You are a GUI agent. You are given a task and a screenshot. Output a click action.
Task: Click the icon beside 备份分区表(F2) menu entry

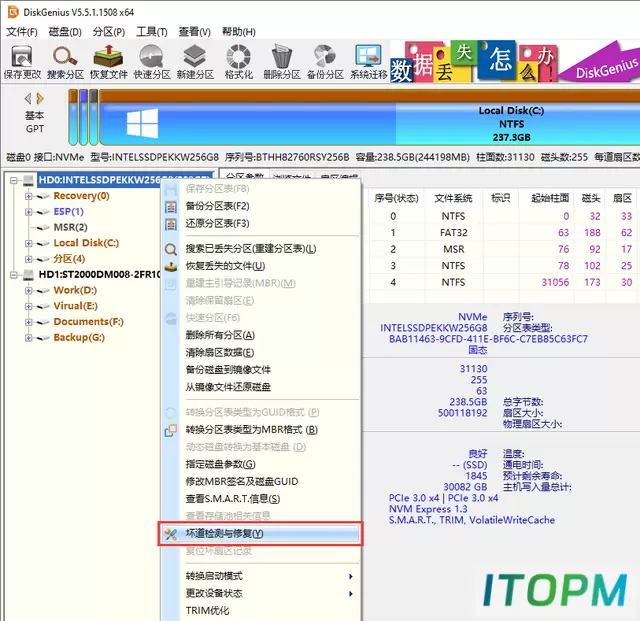[x=171, y=207]
